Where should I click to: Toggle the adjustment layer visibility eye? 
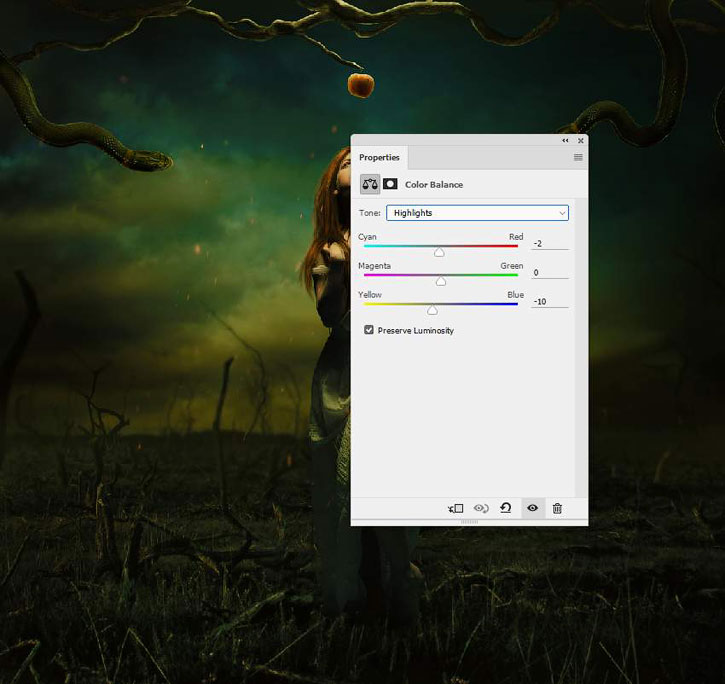[533, 508]
